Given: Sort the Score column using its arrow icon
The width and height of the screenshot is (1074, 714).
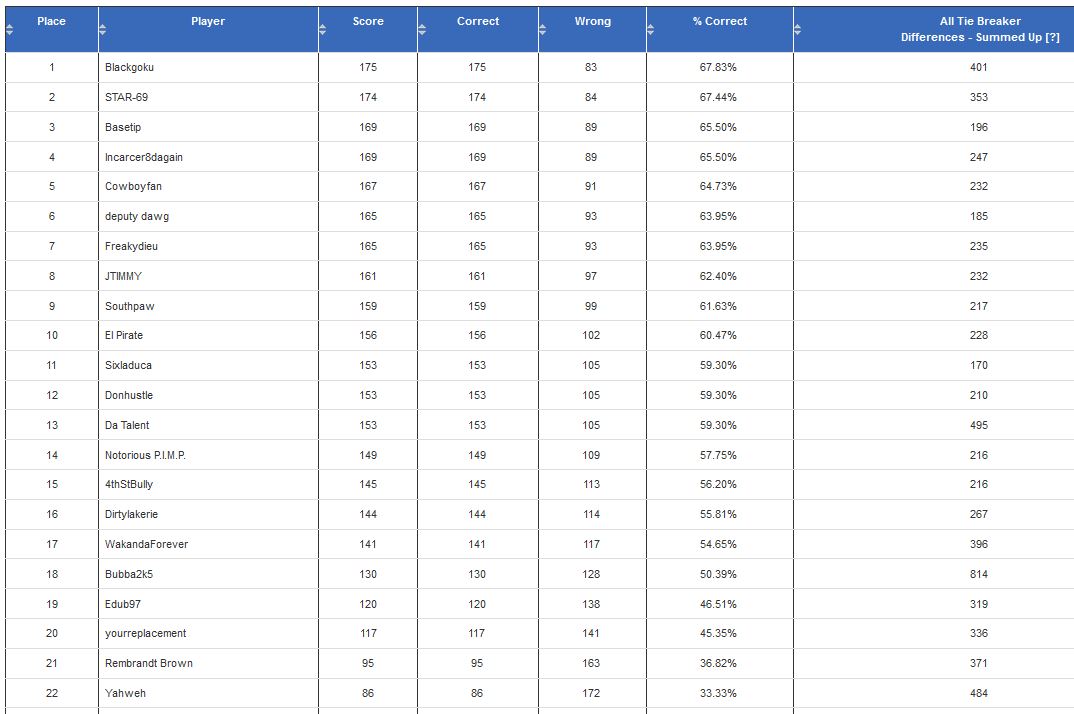Looking at the screenshot, I should pos(322,29).
